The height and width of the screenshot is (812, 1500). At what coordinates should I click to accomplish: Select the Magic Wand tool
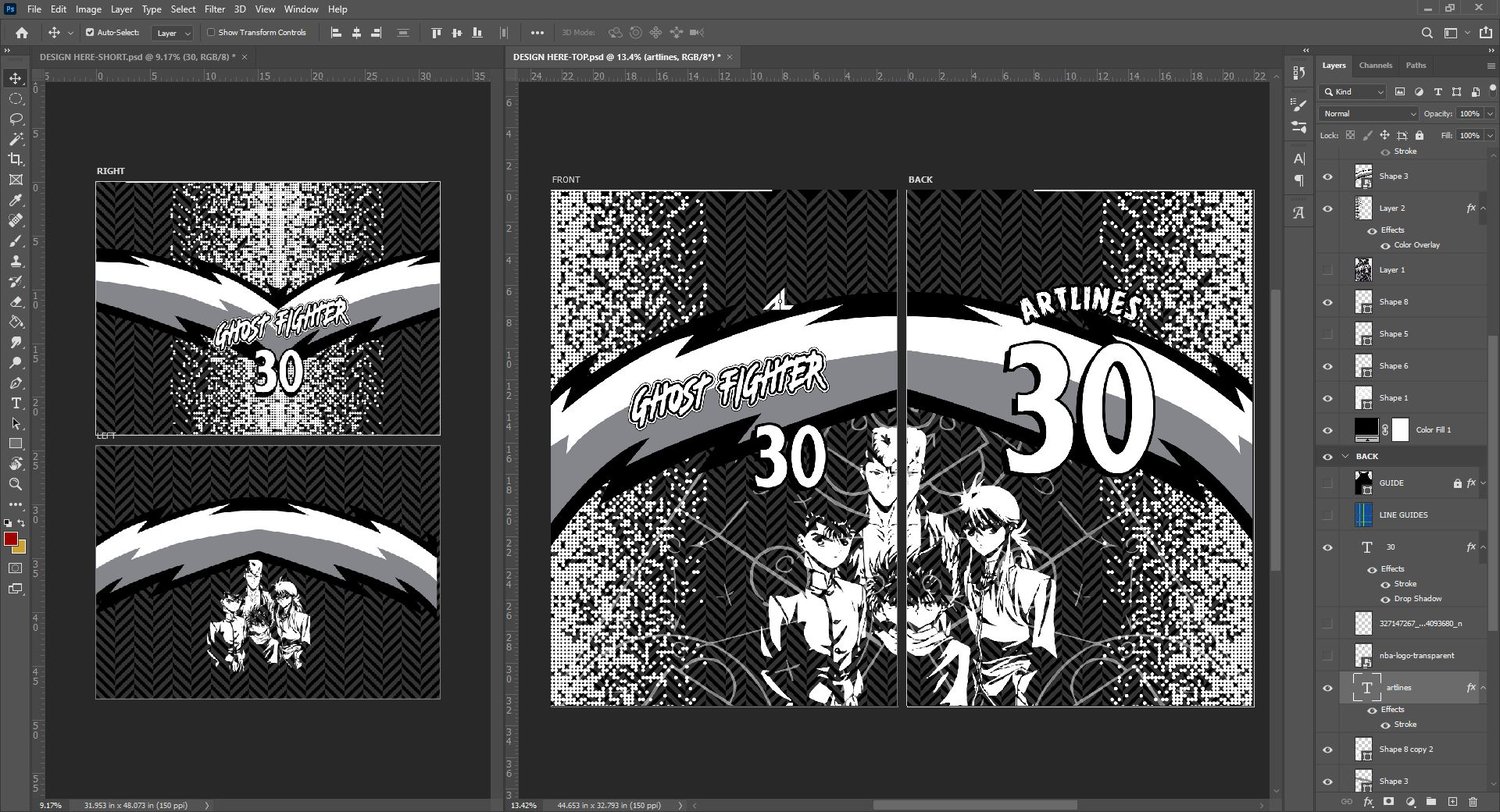[x=15, y=139]
